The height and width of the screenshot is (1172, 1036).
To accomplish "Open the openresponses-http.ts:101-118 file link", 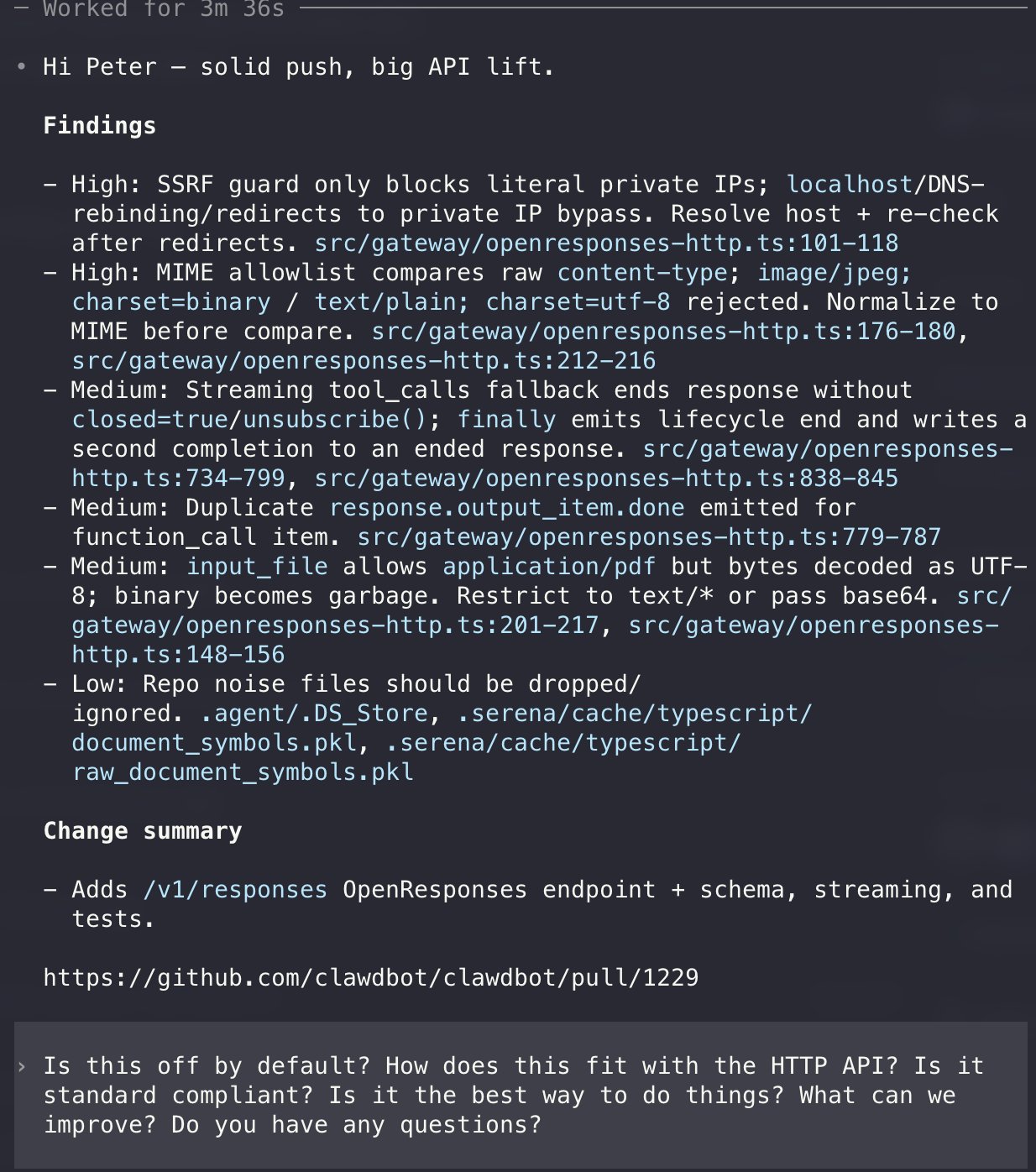I will [x=606, y=243].
